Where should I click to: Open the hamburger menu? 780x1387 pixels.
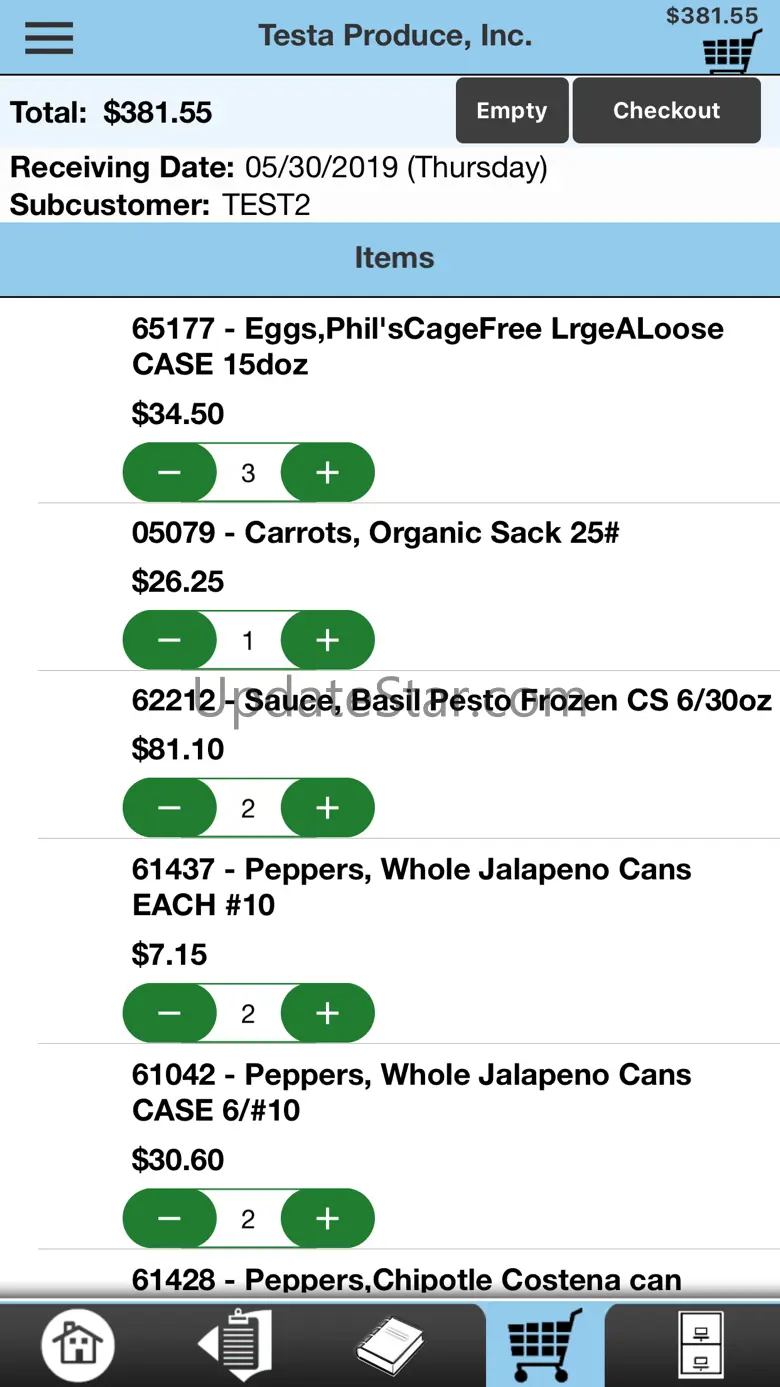tap(49, 38)
